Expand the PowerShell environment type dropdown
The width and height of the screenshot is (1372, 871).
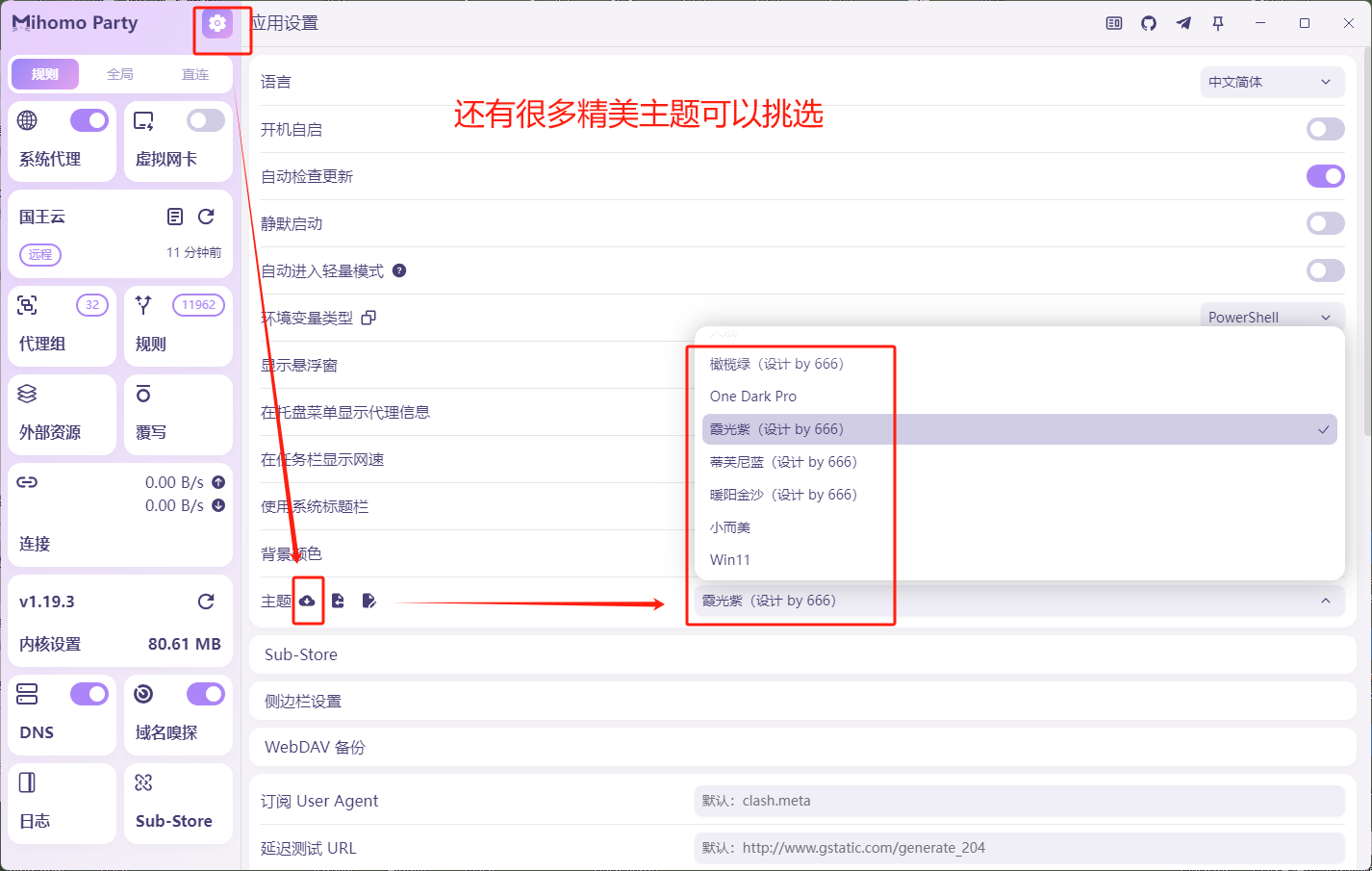pyautogui.click(x=1270, y=317)
